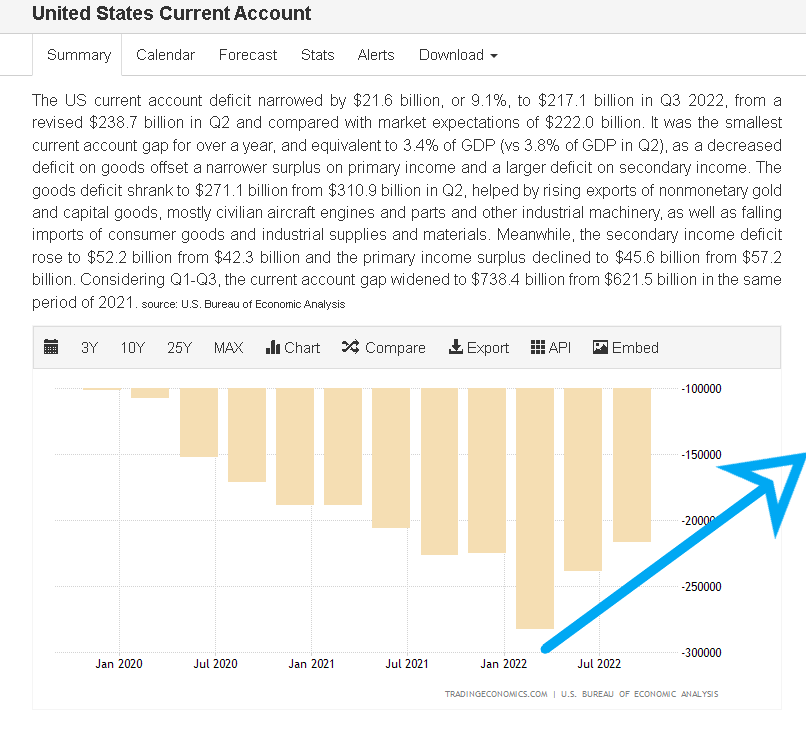Click the rightmost bar after Jul 2022
806x734 pixels.
pos(631,465)
